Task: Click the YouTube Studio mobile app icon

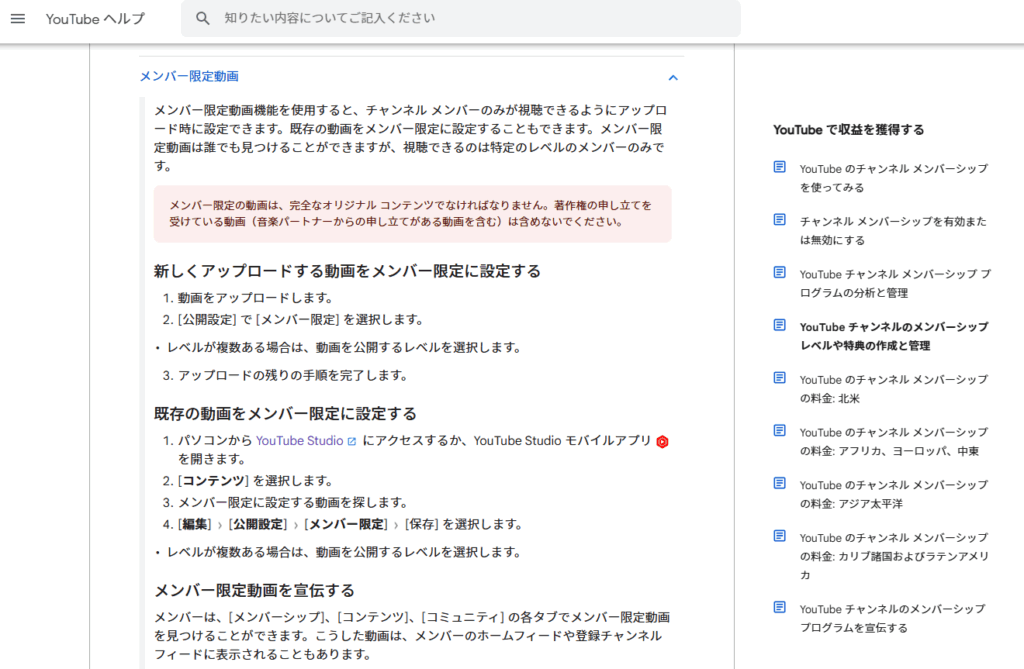Action: tap(662, 441)
